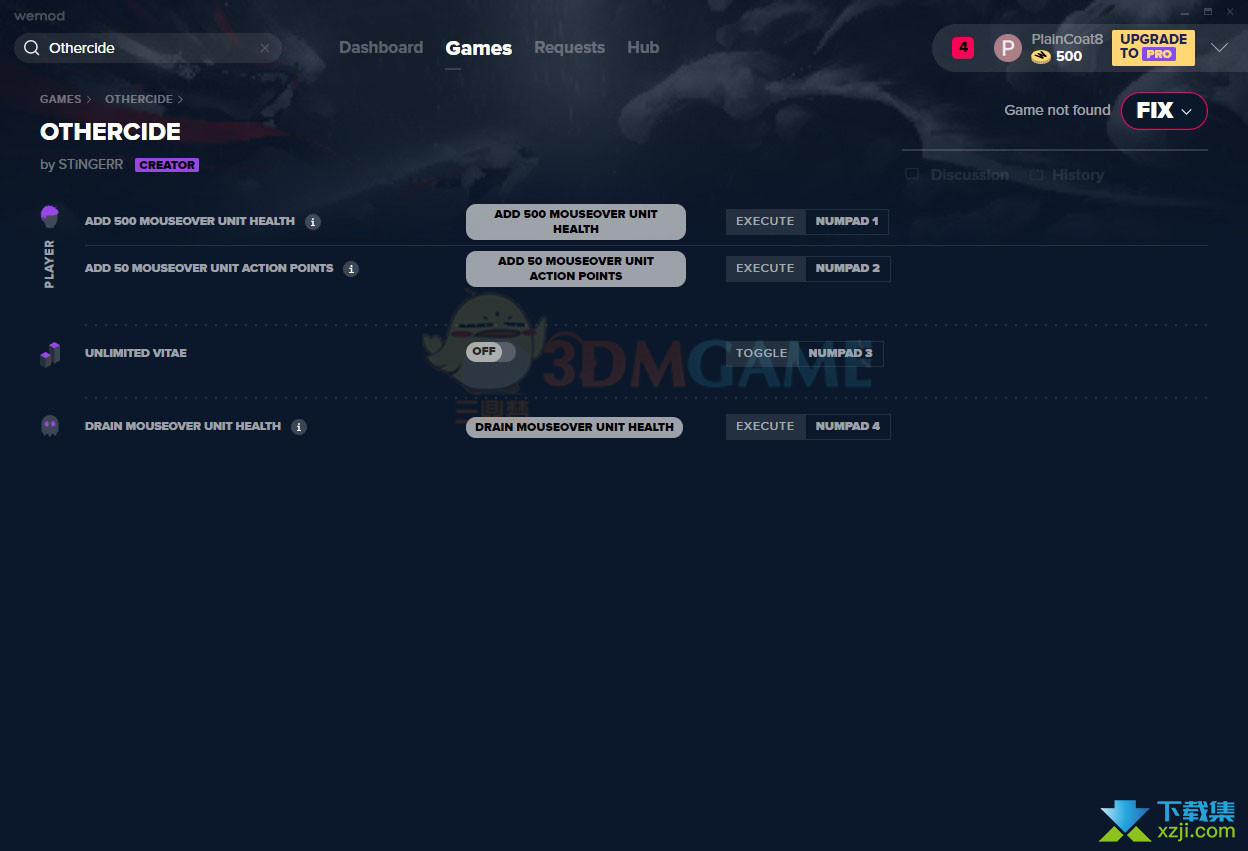The width and height of the screenshot is (1248, 851).
Task: Open the History tab
Action: [1078, 175]
